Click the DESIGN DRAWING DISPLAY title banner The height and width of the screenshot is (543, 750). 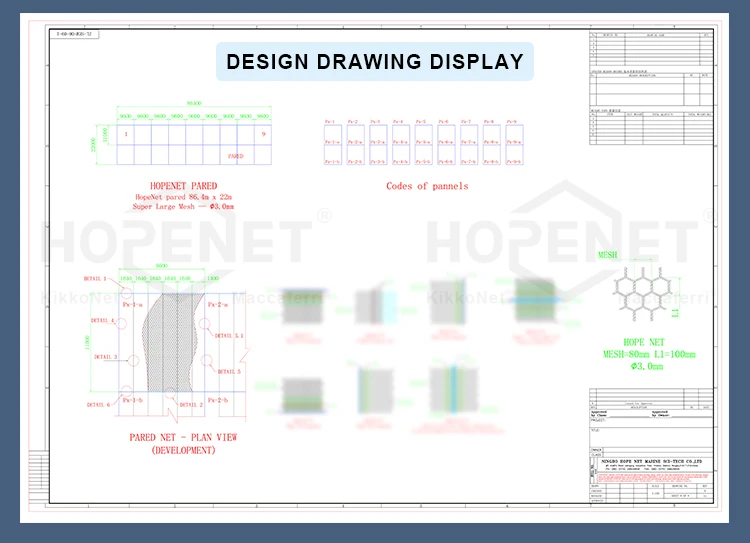[375, 62]
